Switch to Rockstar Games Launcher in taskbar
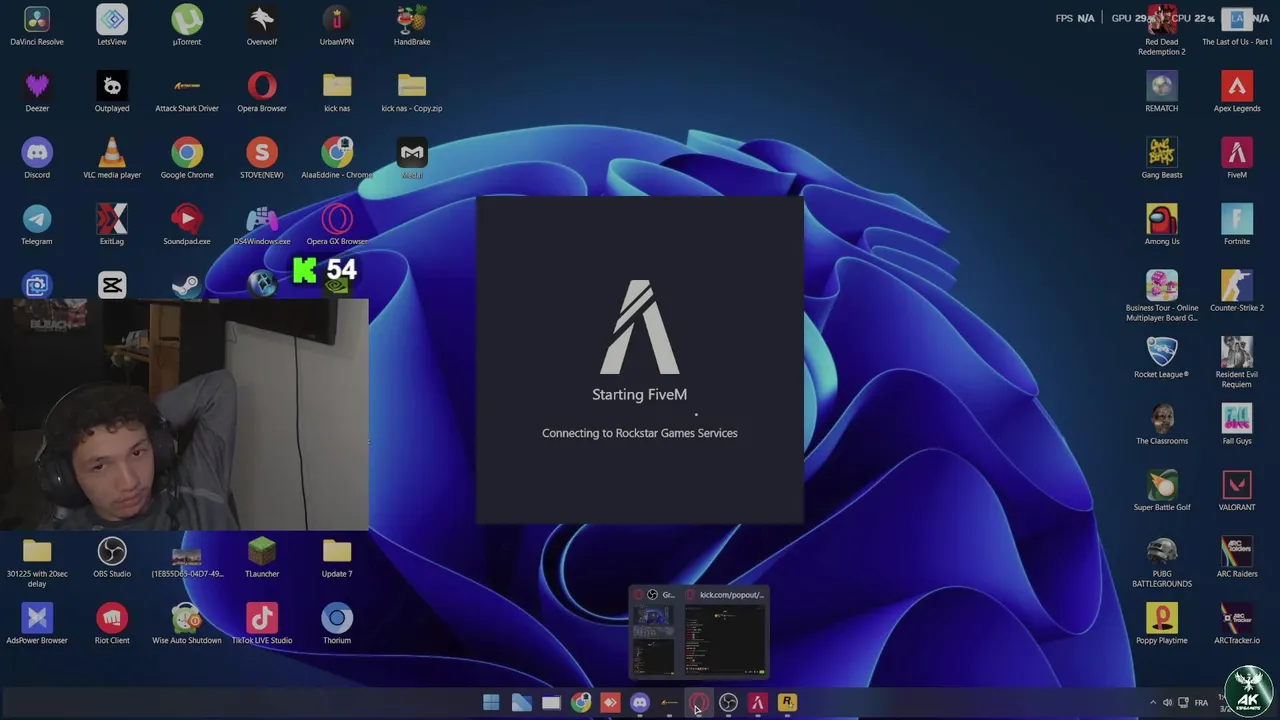1280x720 pixels. [x=787, y=703]
